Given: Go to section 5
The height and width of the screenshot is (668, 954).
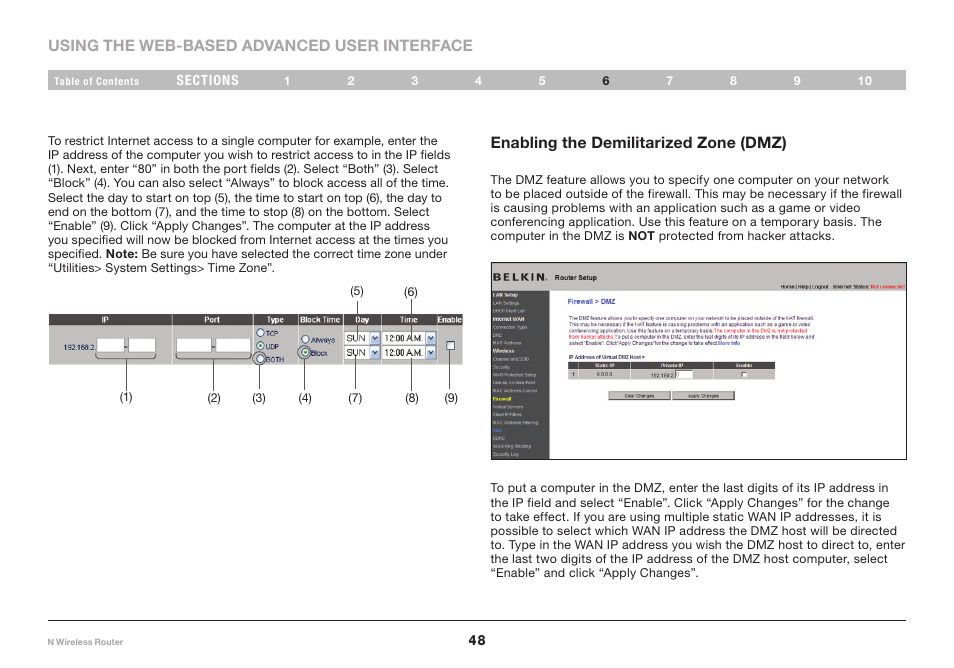Looking at the screenshot, I should point(542,81).
